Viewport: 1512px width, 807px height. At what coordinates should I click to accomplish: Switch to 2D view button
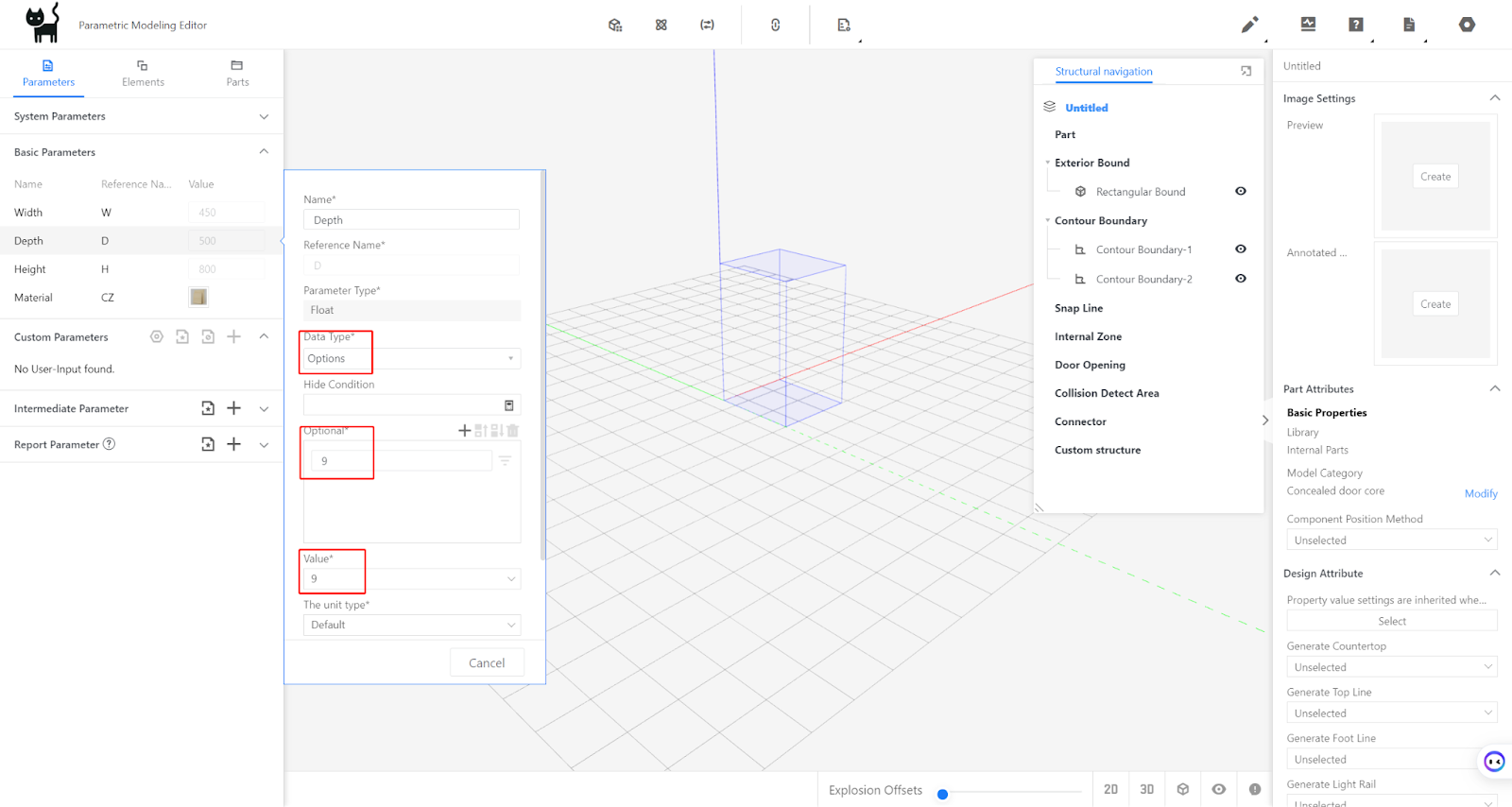point(1110,789)
